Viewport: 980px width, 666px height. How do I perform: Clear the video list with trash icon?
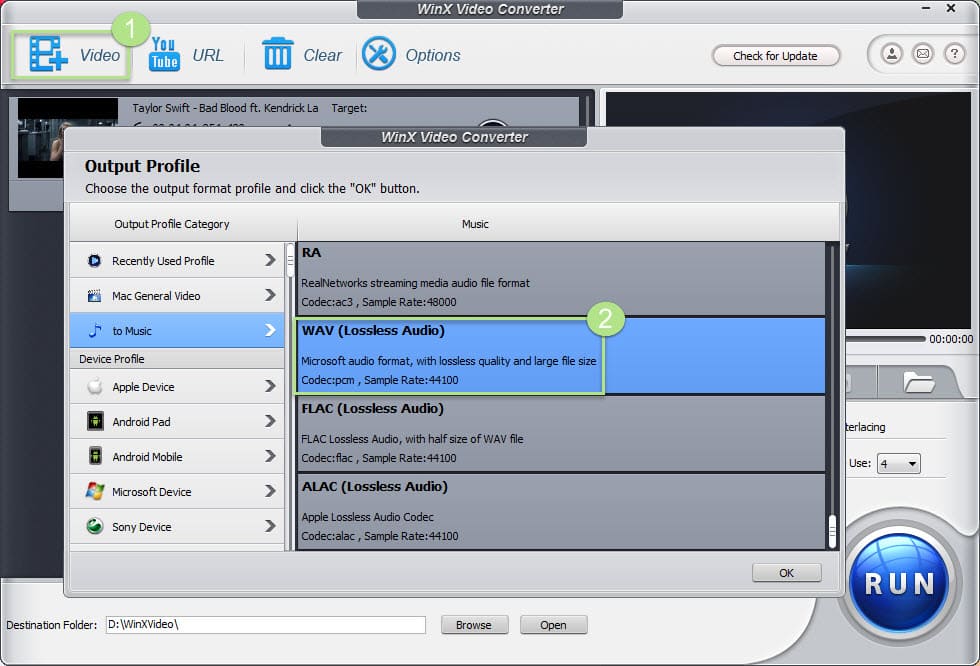277,53
